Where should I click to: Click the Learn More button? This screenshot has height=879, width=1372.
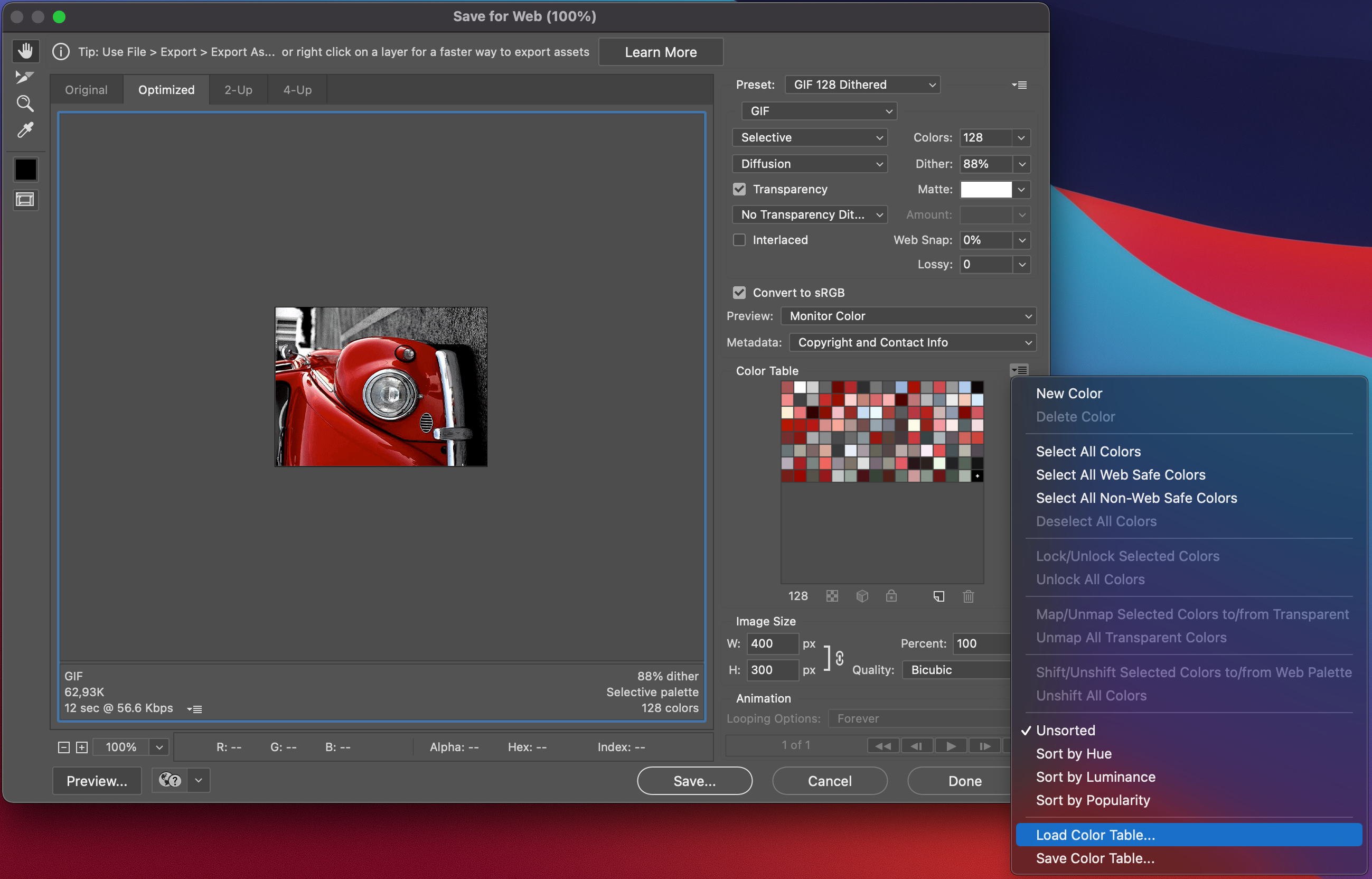[661, 52]
